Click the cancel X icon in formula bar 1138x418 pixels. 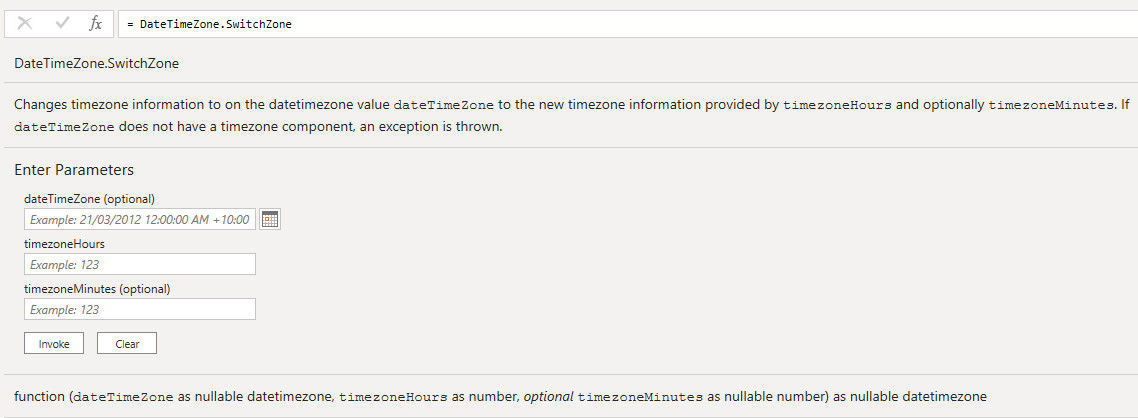point(26,23)
